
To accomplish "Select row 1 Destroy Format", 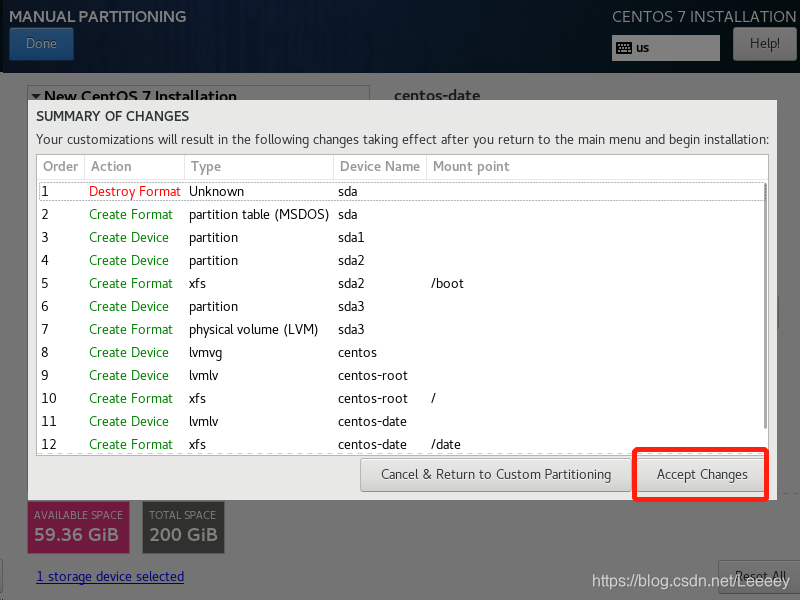I will point(402,191).
